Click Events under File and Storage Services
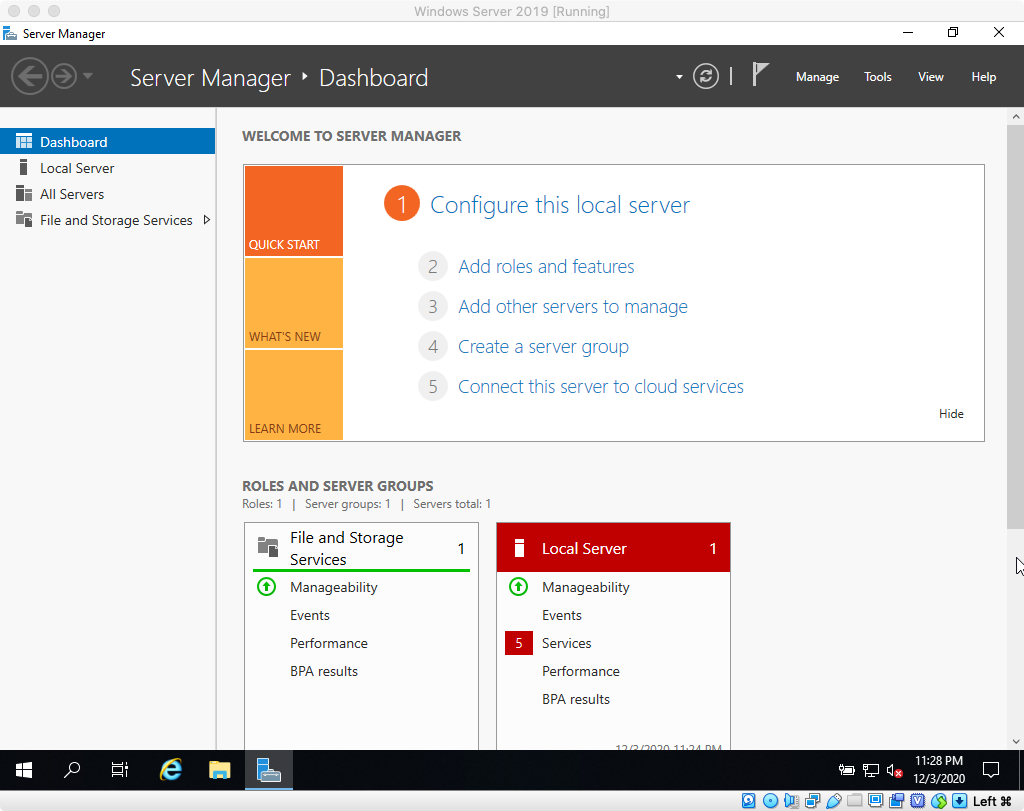The image size is (1024, 811). (310, 615)
